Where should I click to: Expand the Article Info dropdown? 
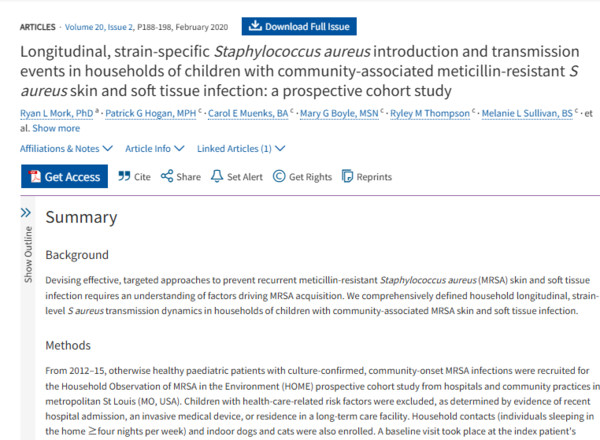152,149
